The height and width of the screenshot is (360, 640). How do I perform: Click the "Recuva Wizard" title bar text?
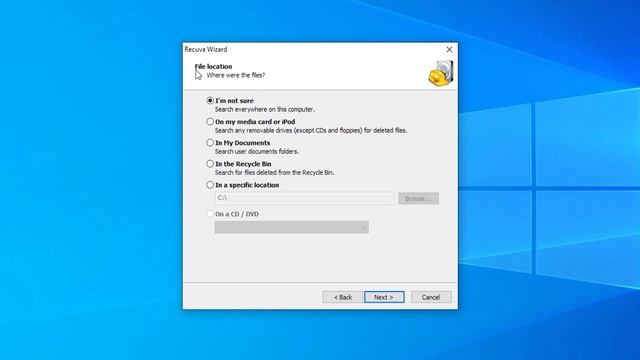tap(206, 49)
